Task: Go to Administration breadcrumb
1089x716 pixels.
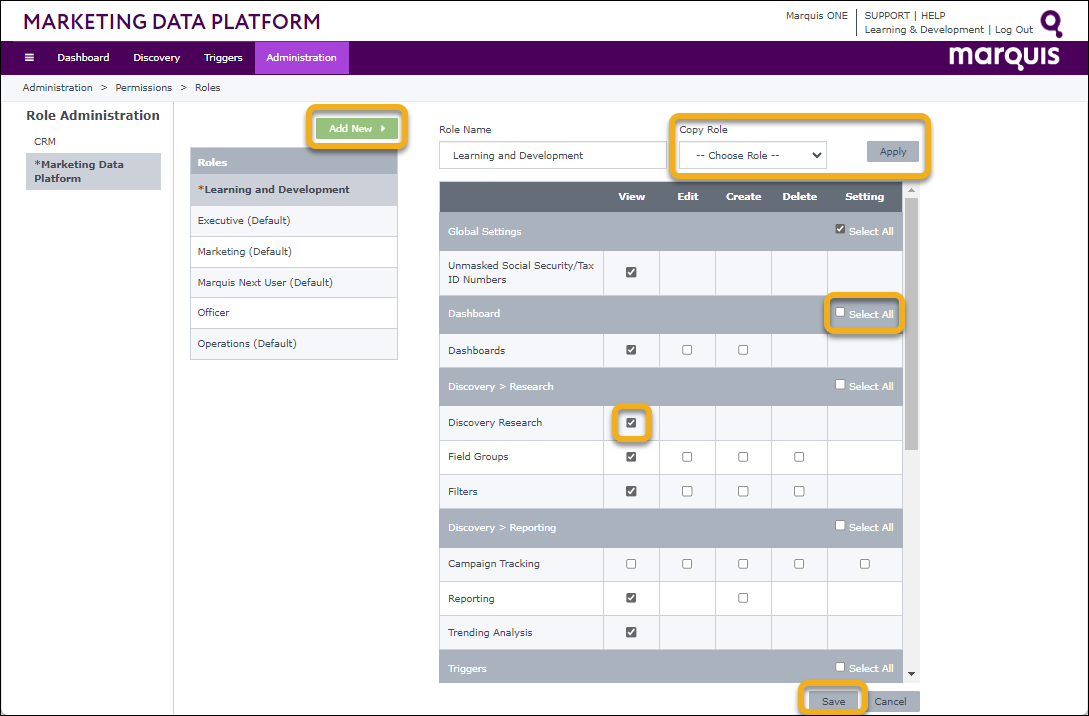Action: 58,88
